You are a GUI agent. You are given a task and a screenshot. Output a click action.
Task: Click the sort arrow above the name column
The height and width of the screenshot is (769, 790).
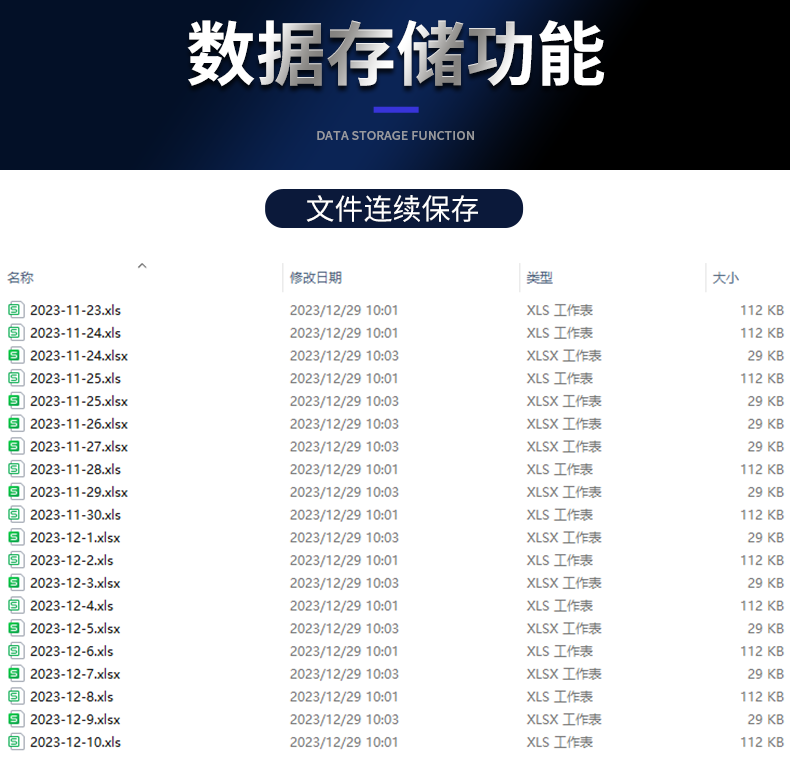142,265
